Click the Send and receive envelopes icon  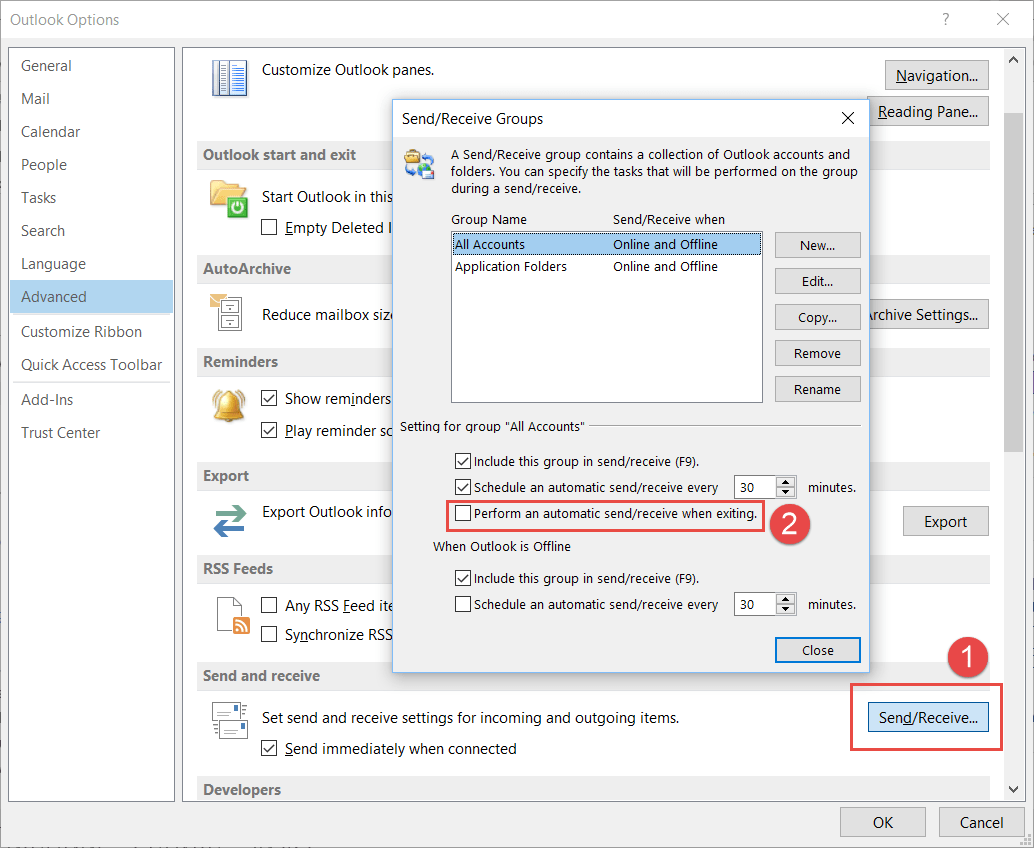(232, 719)
